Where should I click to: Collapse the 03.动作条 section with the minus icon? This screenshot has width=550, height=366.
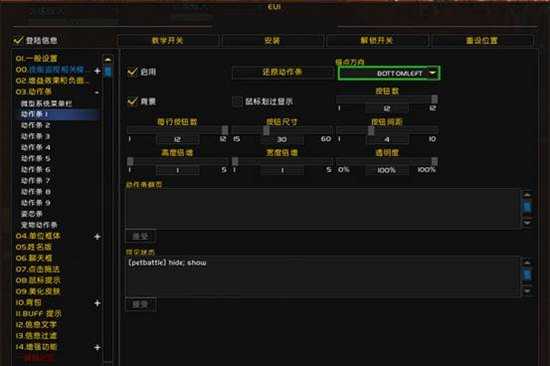[97, 92]
